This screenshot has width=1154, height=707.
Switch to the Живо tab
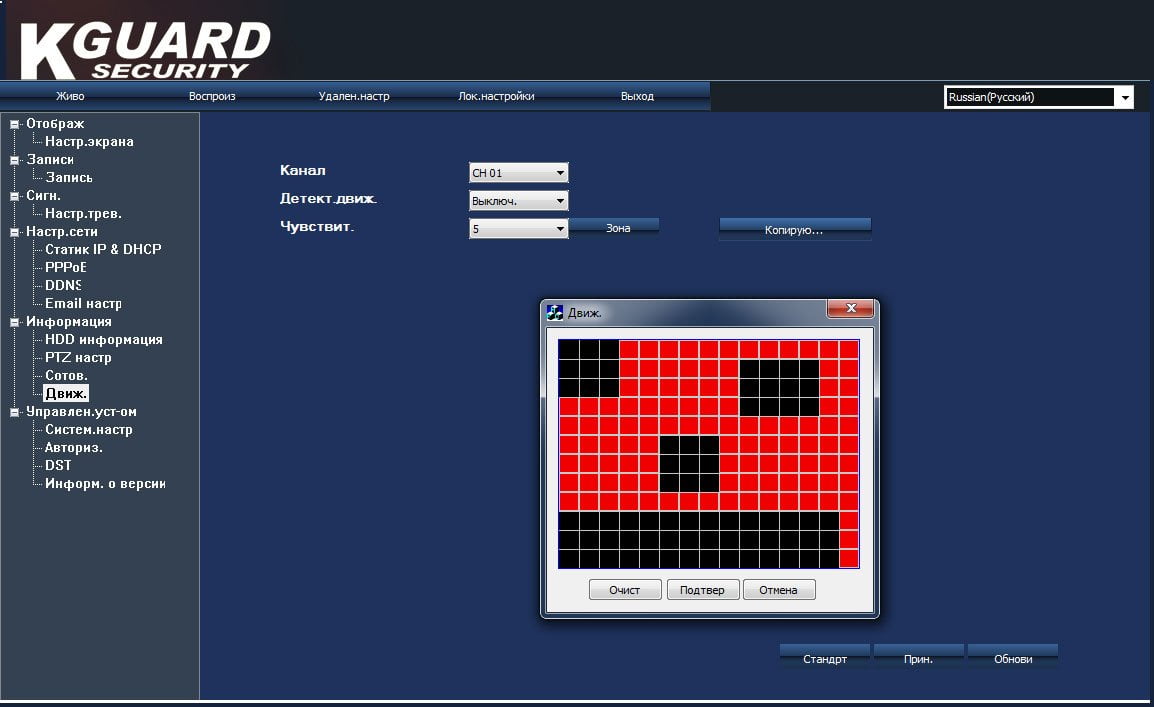[70, 96]
